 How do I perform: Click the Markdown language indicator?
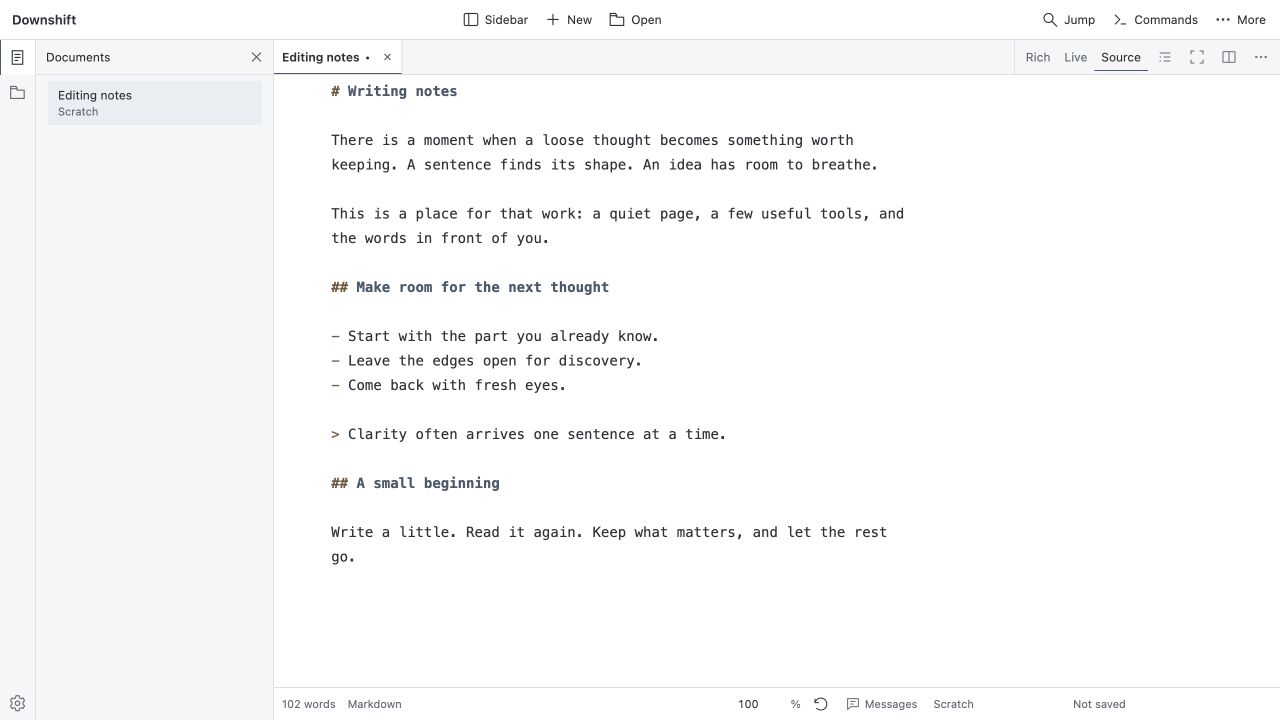375,704
